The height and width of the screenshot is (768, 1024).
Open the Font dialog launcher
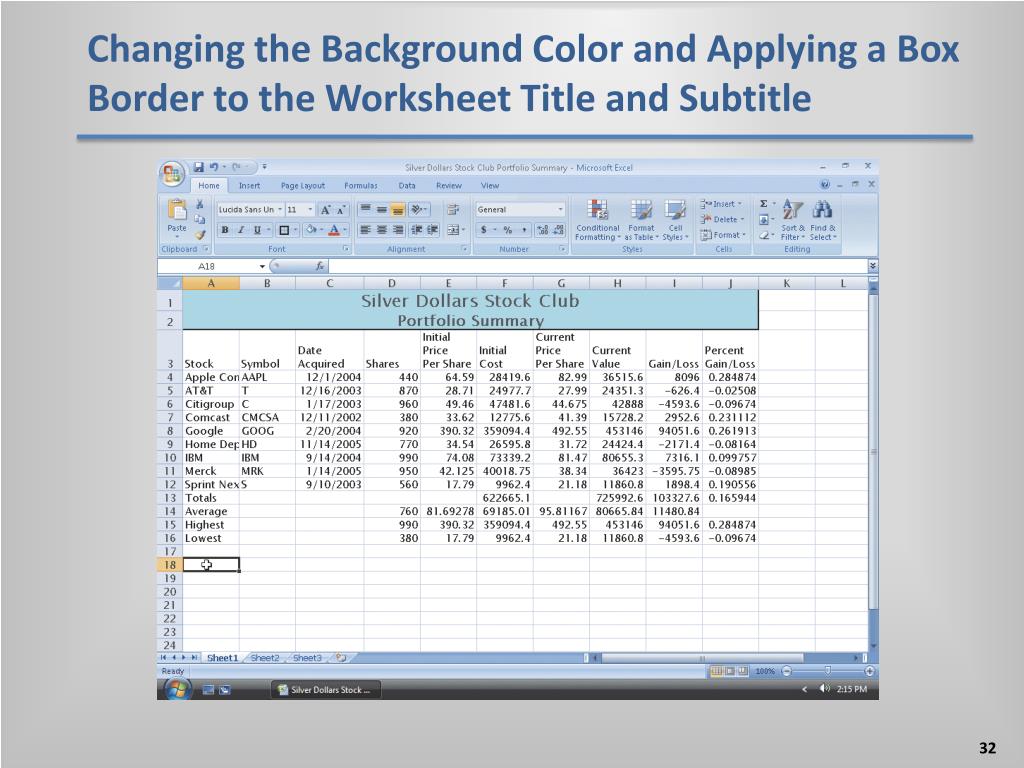345,249
